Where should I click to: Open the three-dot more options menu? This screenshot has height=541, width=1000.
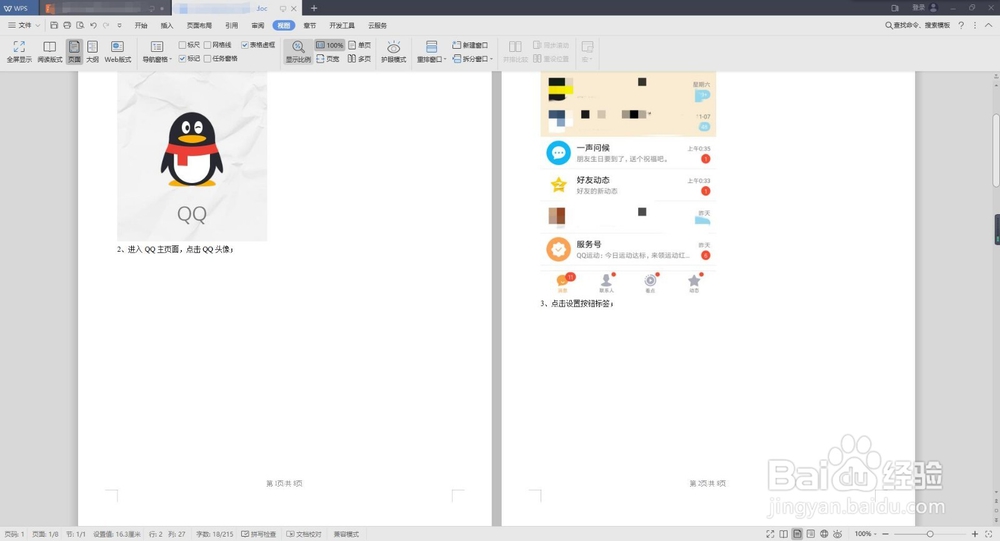pos(974,25)
